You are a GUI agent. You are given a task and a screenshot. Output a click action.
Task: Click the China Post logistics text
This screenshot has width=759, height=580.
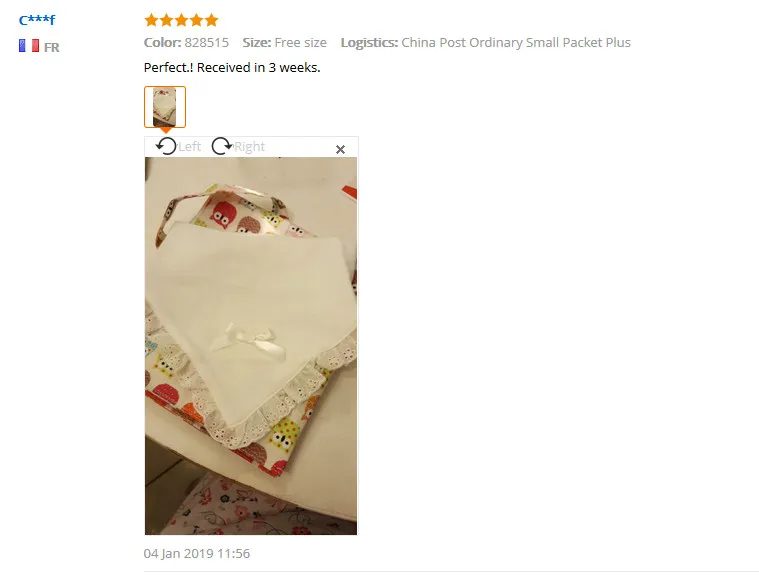pos(516,43)
